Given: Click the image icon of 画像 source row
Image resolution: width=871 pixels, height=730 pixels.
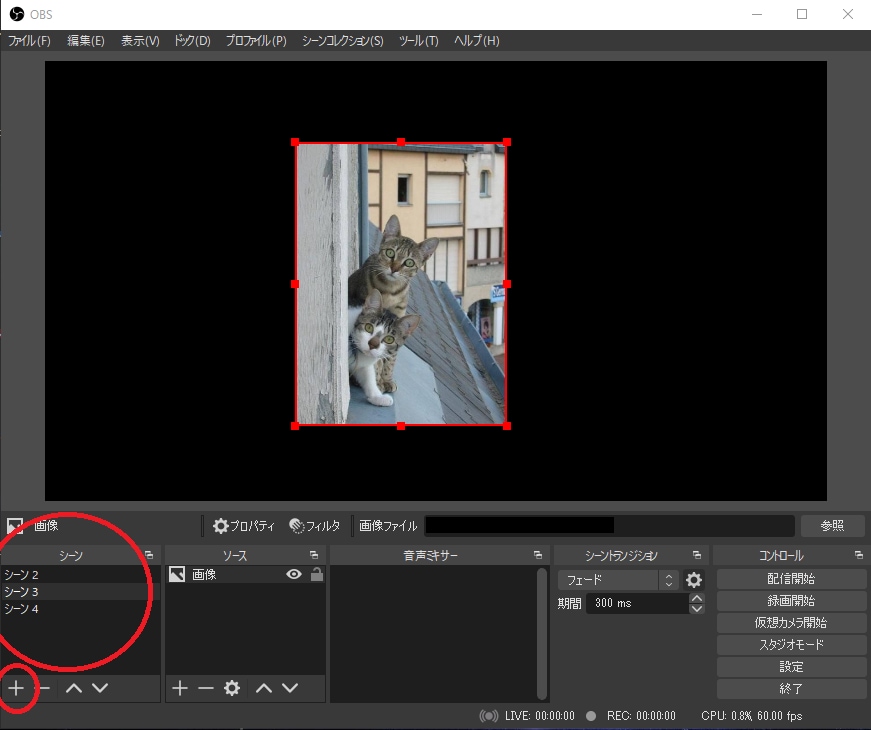Looking at the screenshot, I should click(177, 574).
